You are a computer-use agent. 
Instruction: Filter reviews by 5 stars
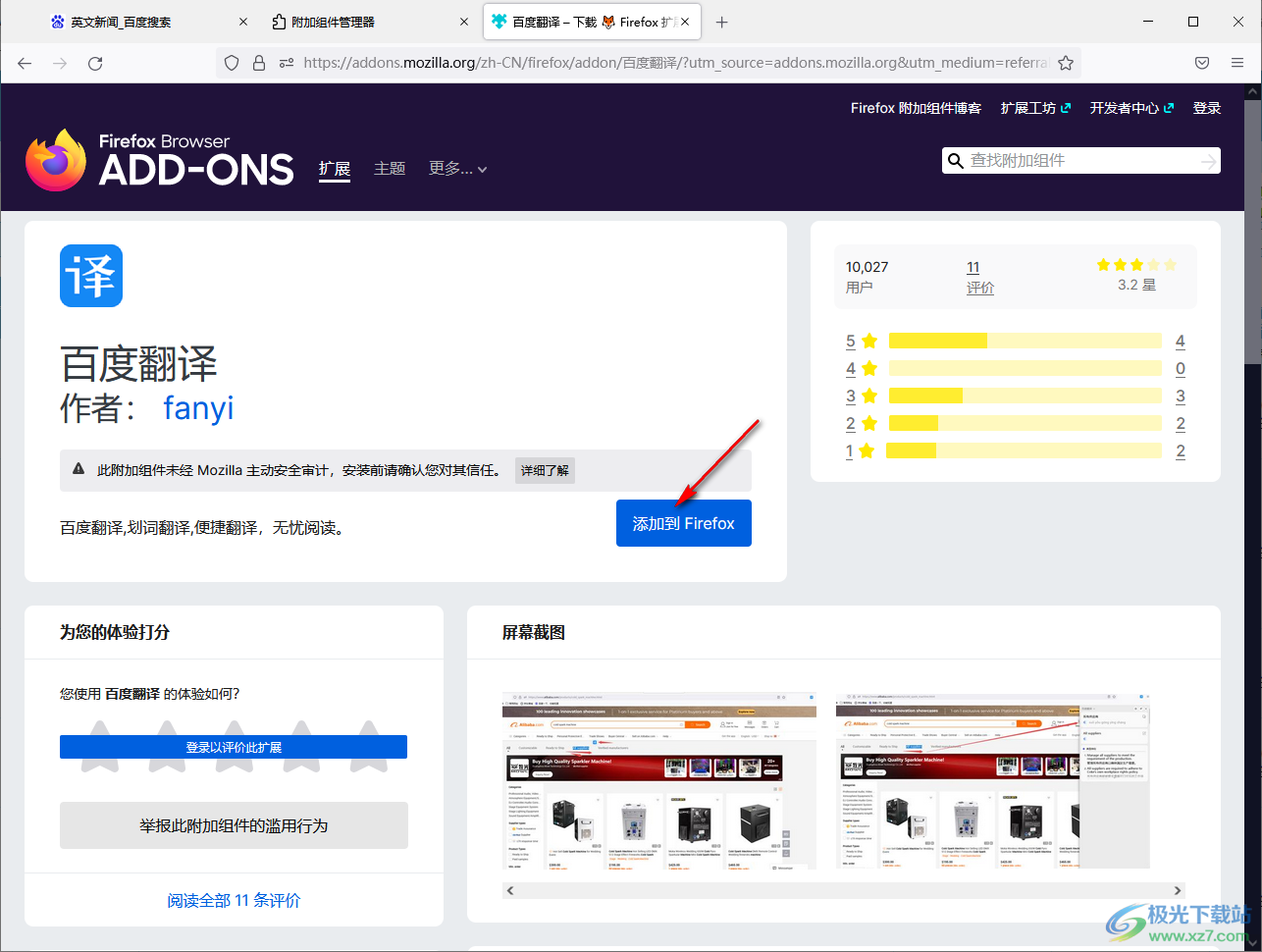tap(862, 342)
